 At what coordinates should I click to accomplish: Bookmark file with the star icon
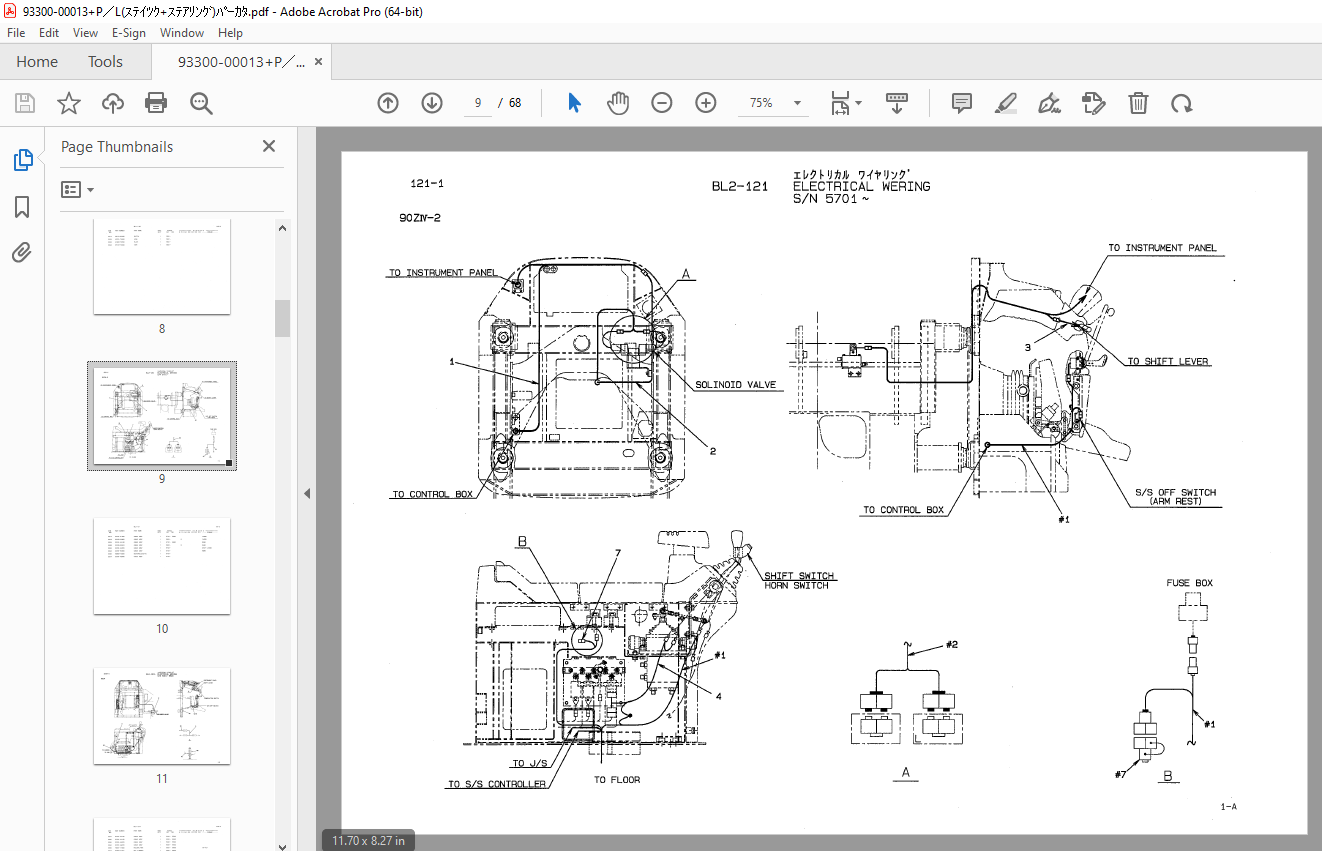[68, 103]
